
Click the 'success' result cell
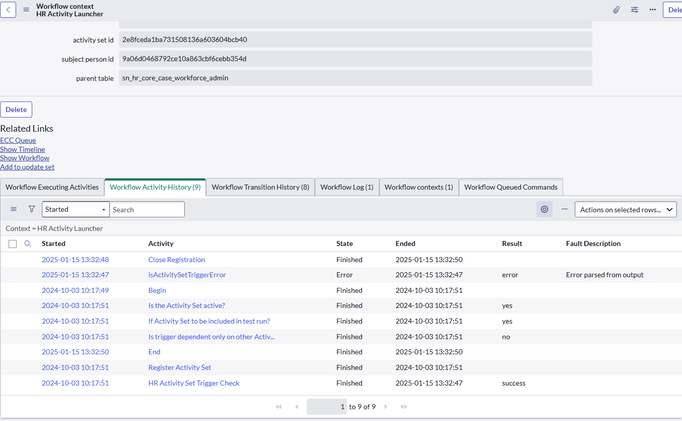[x=514, y=383]
